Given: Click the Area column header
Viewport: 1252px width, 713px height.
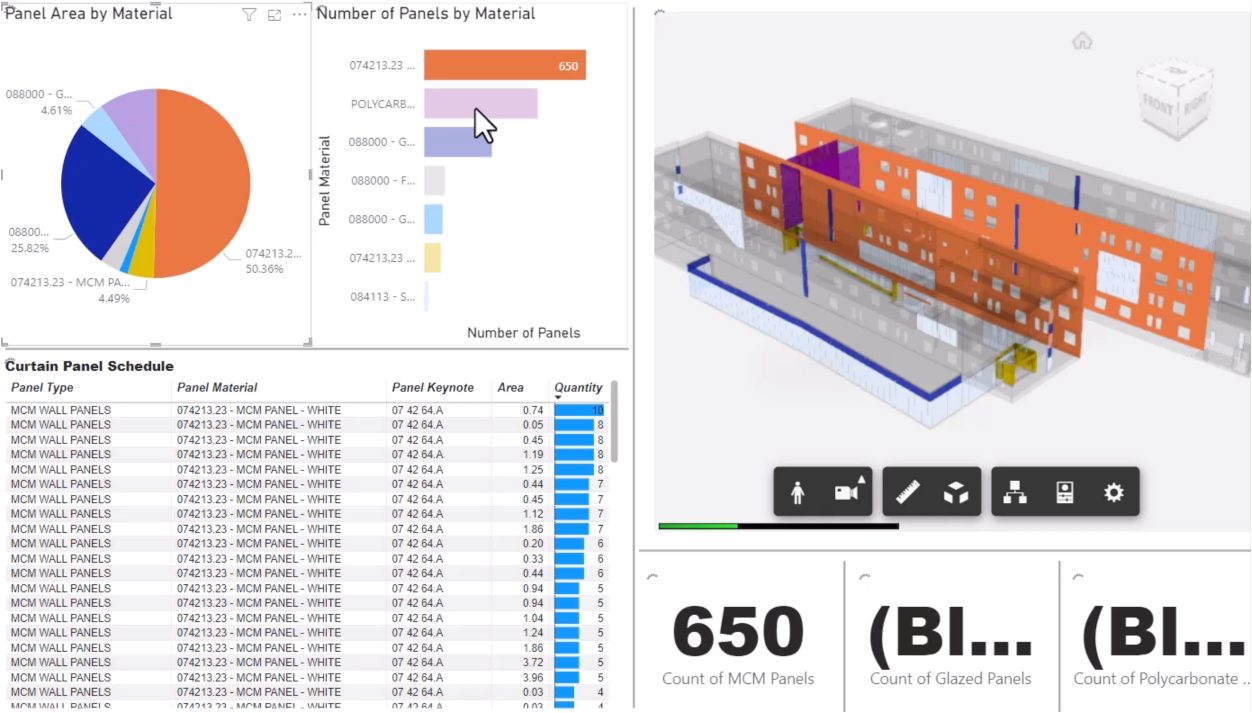Looking at the screenshot, I should coord(510,388).
